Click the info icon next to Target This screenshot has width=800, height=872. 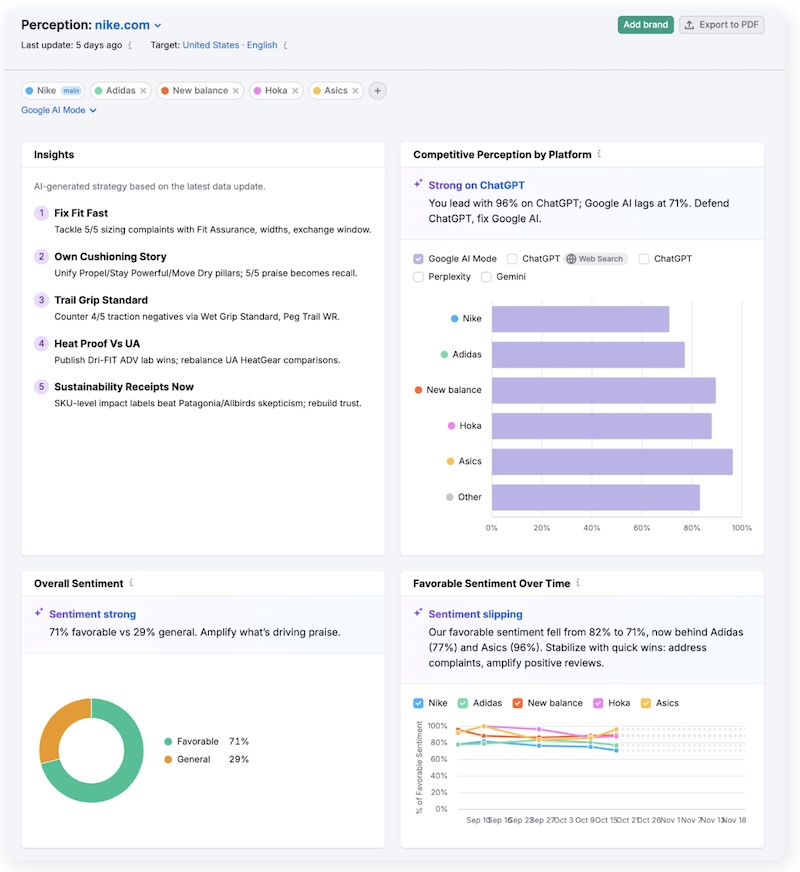coord(284,45)
